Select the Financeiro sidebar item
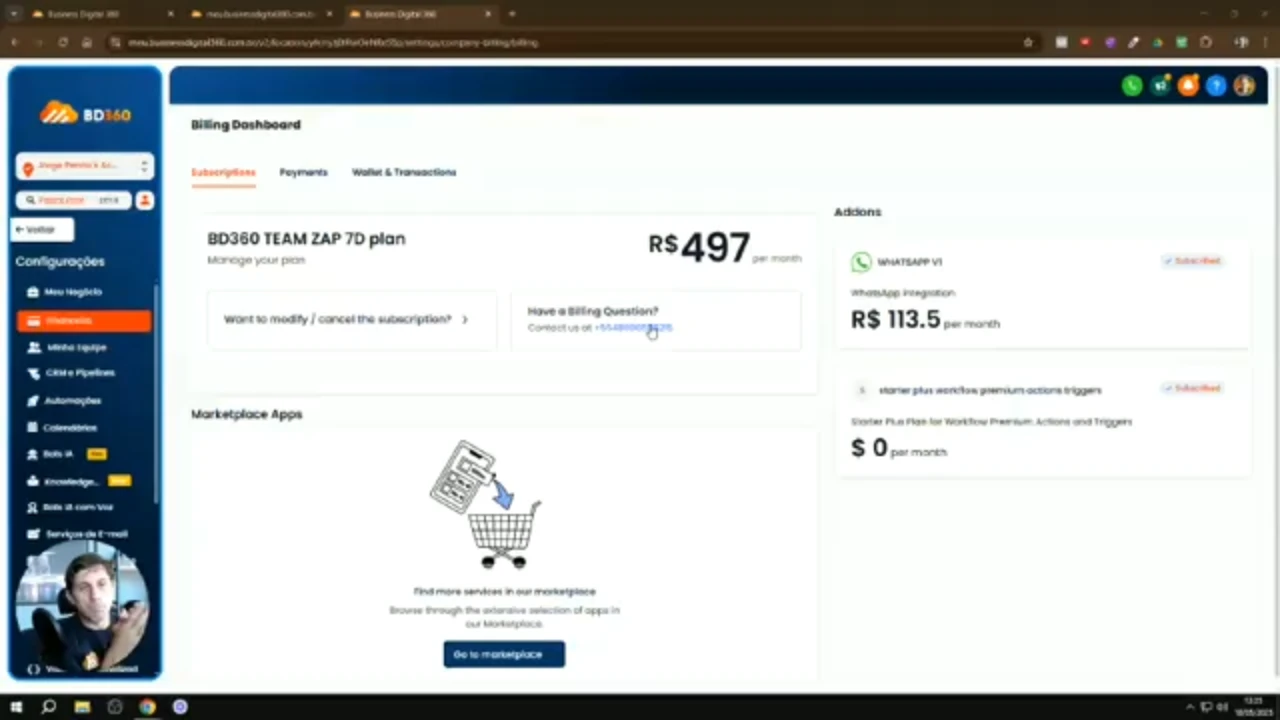The height and width of the screenshot is (720, 1280). [84, 321]
